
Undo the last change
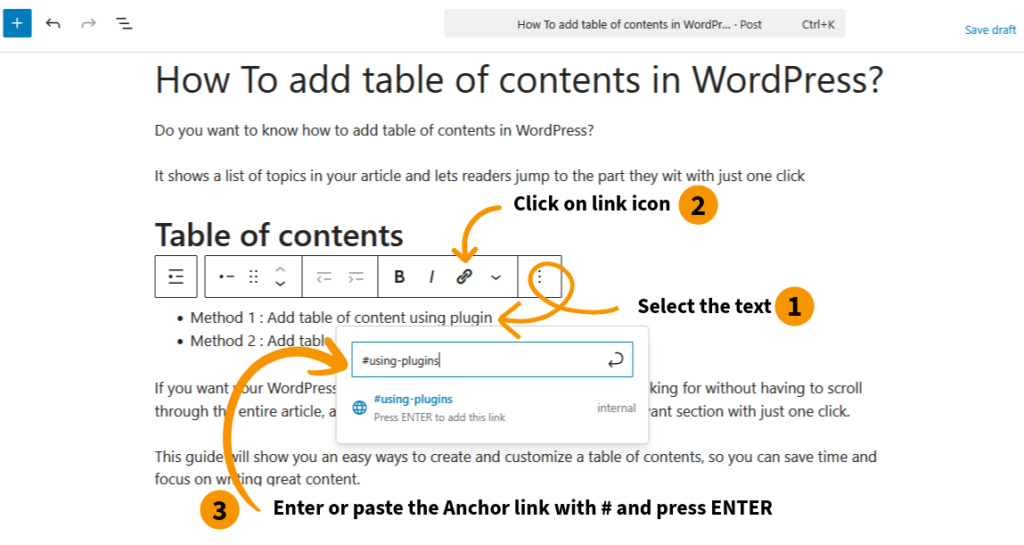(x=53, y=23)
